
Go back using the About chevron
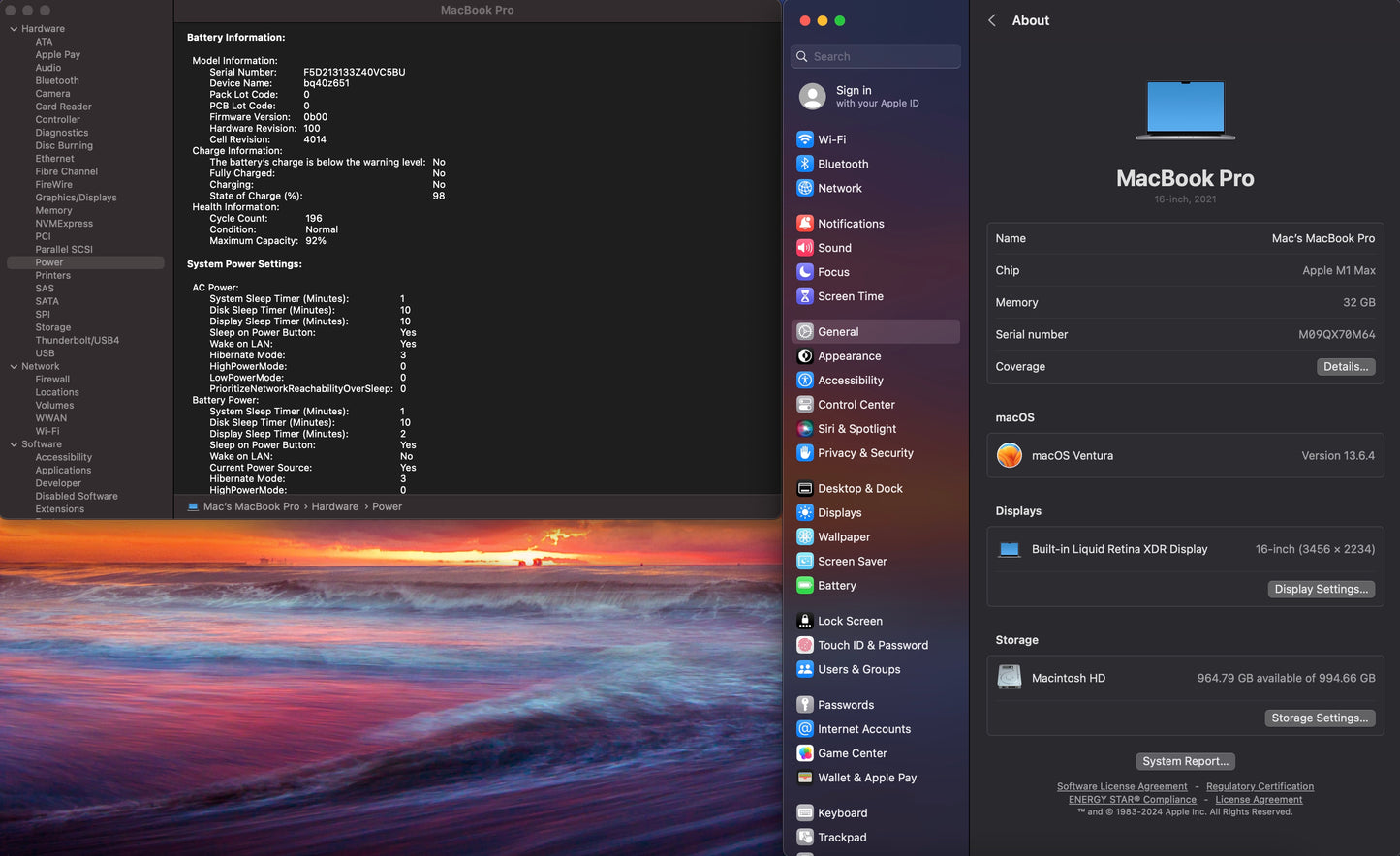tap(992, 20)
